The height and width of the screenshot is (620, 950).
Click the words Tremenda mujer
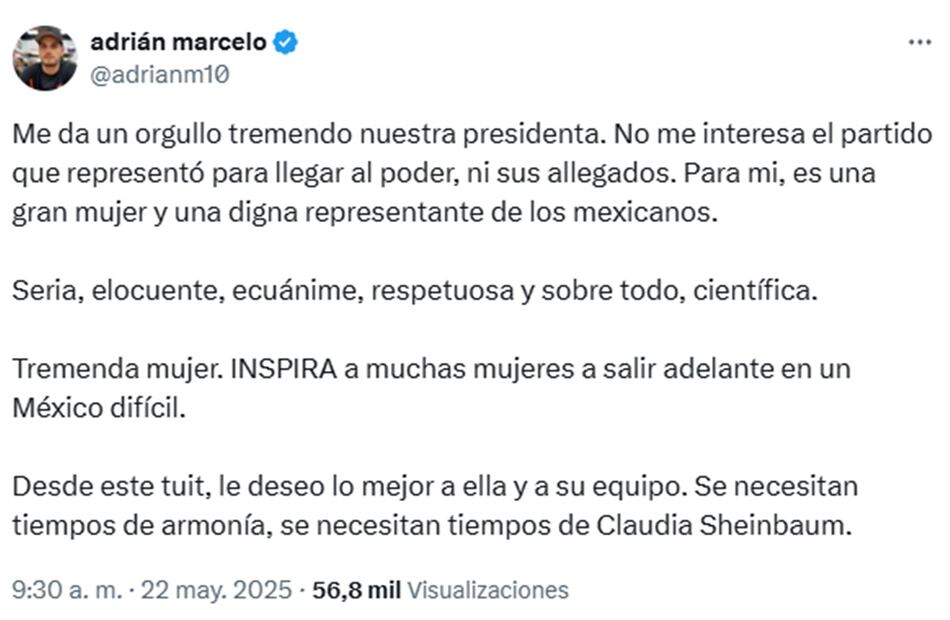click(x=117, y=368)
